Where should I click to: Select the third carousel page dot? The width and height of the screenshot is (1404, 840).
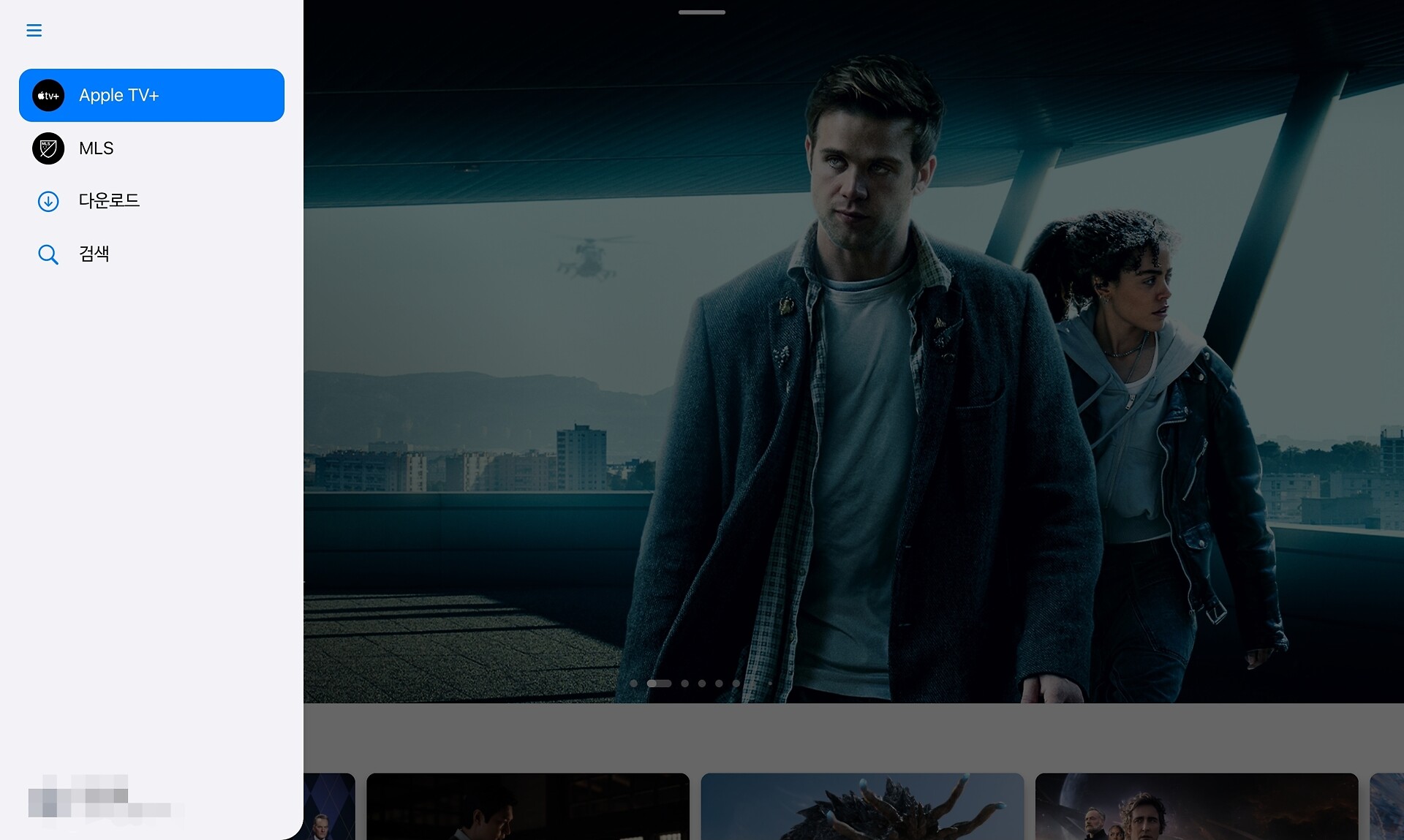pyautogui.click(x=684, y=684)
